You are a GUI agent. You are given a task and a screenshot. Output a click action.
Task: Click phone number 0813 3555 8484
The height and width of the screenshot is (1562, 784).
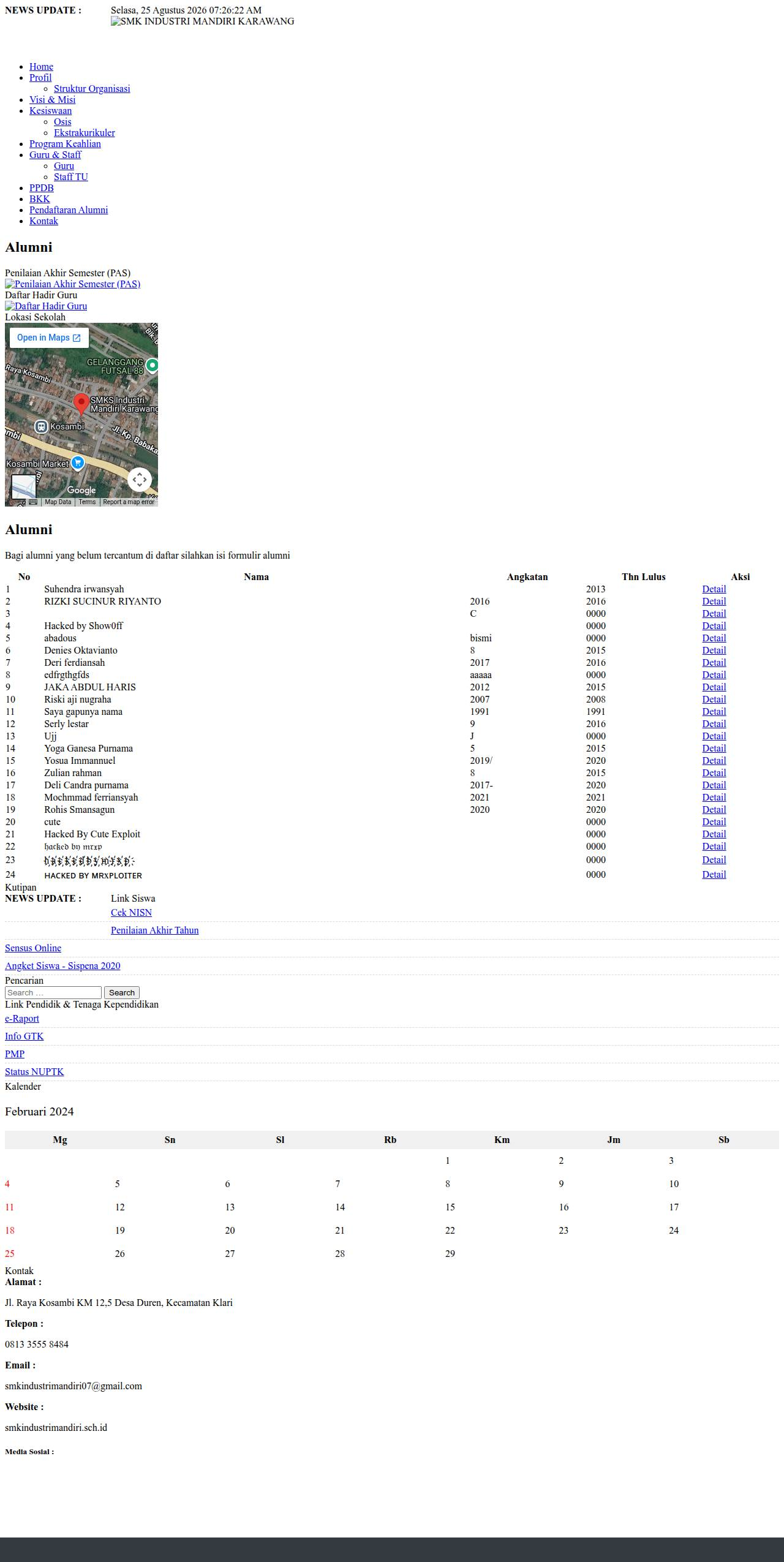pyautogui.click(x=37, y=1345)
